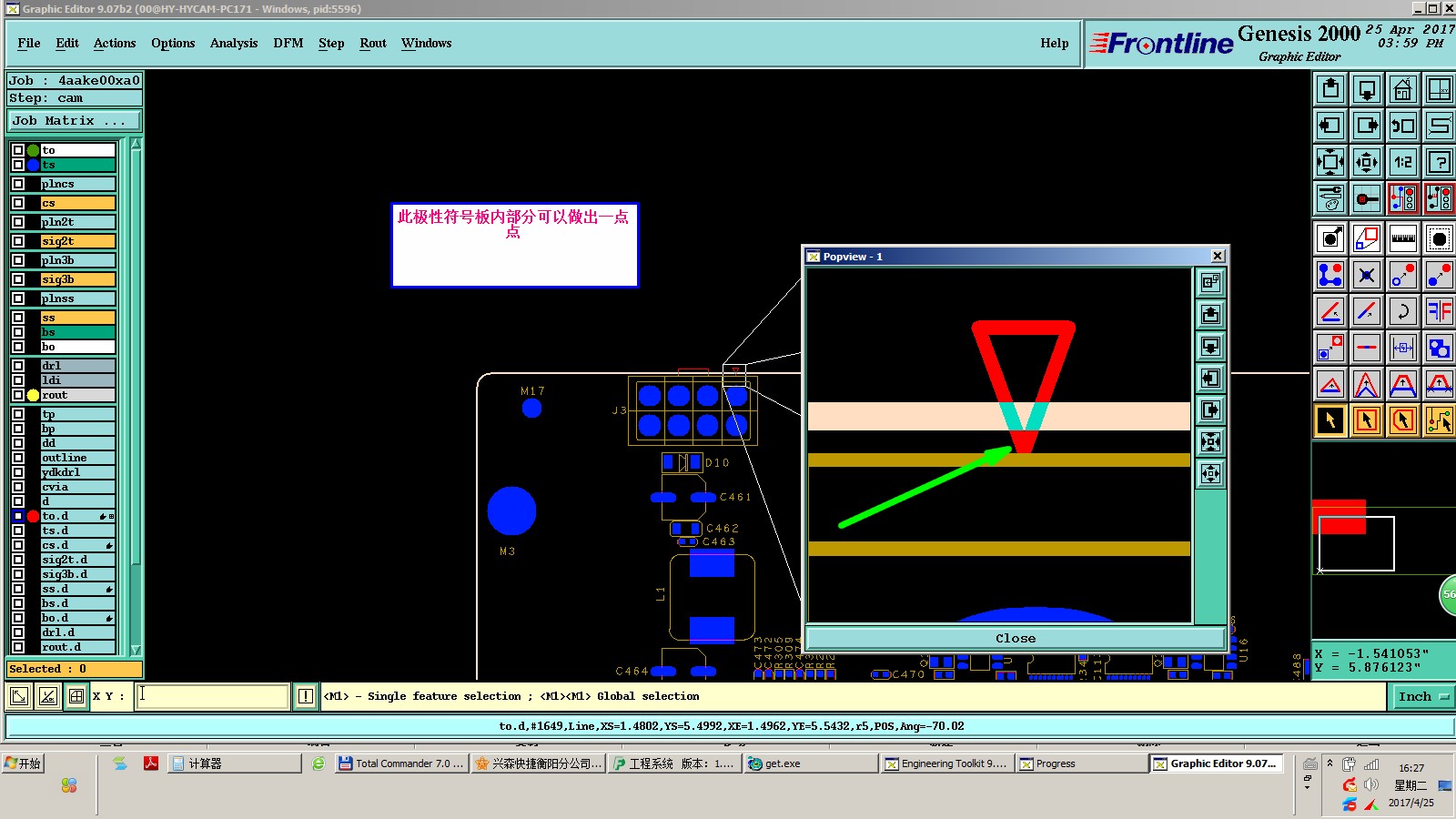1456x819 pixels.
Task: Click the Close button in Popview
Action: 1016,638
